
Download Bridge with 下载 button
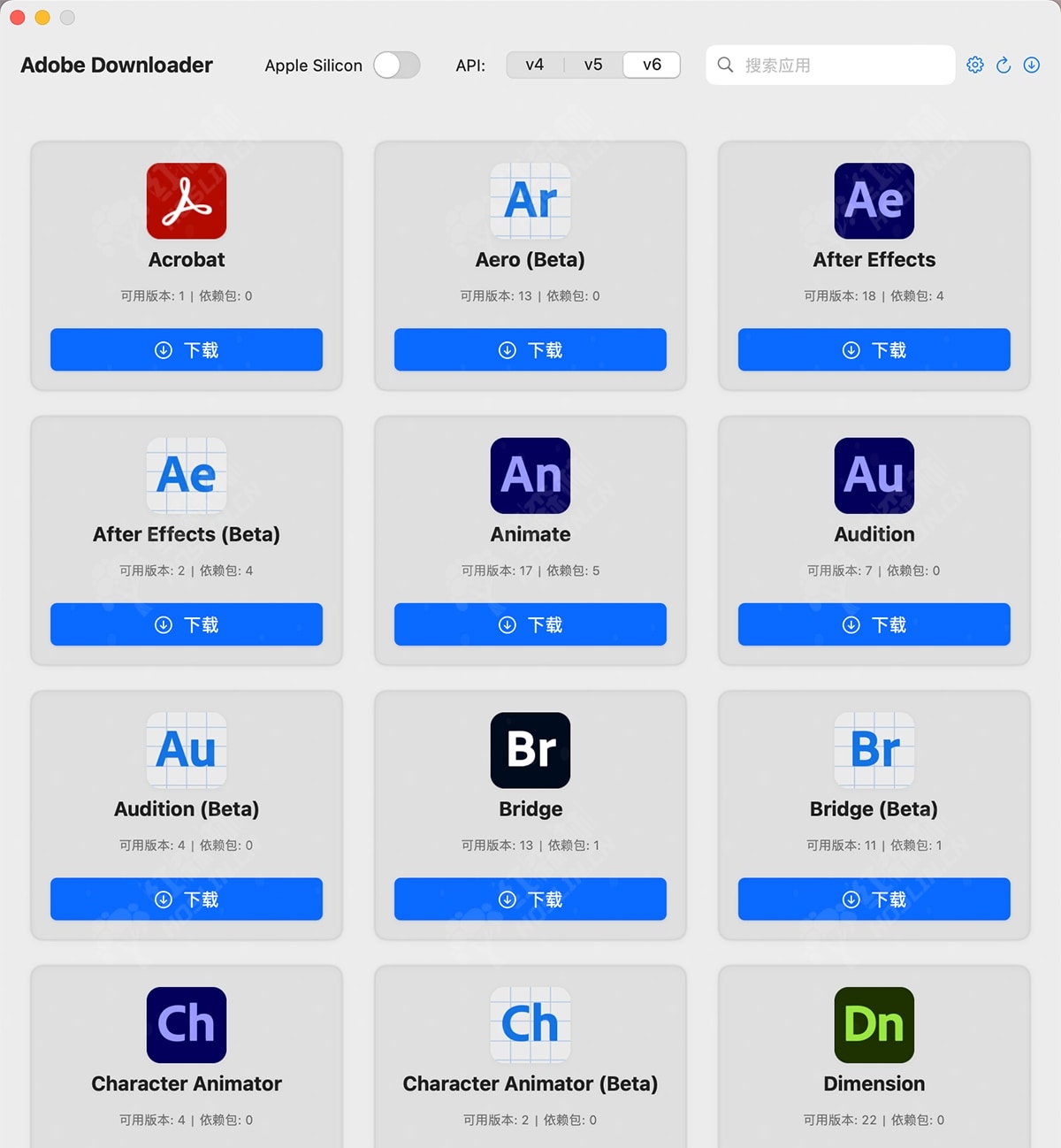pyautogui.click(x=530, y=899)
